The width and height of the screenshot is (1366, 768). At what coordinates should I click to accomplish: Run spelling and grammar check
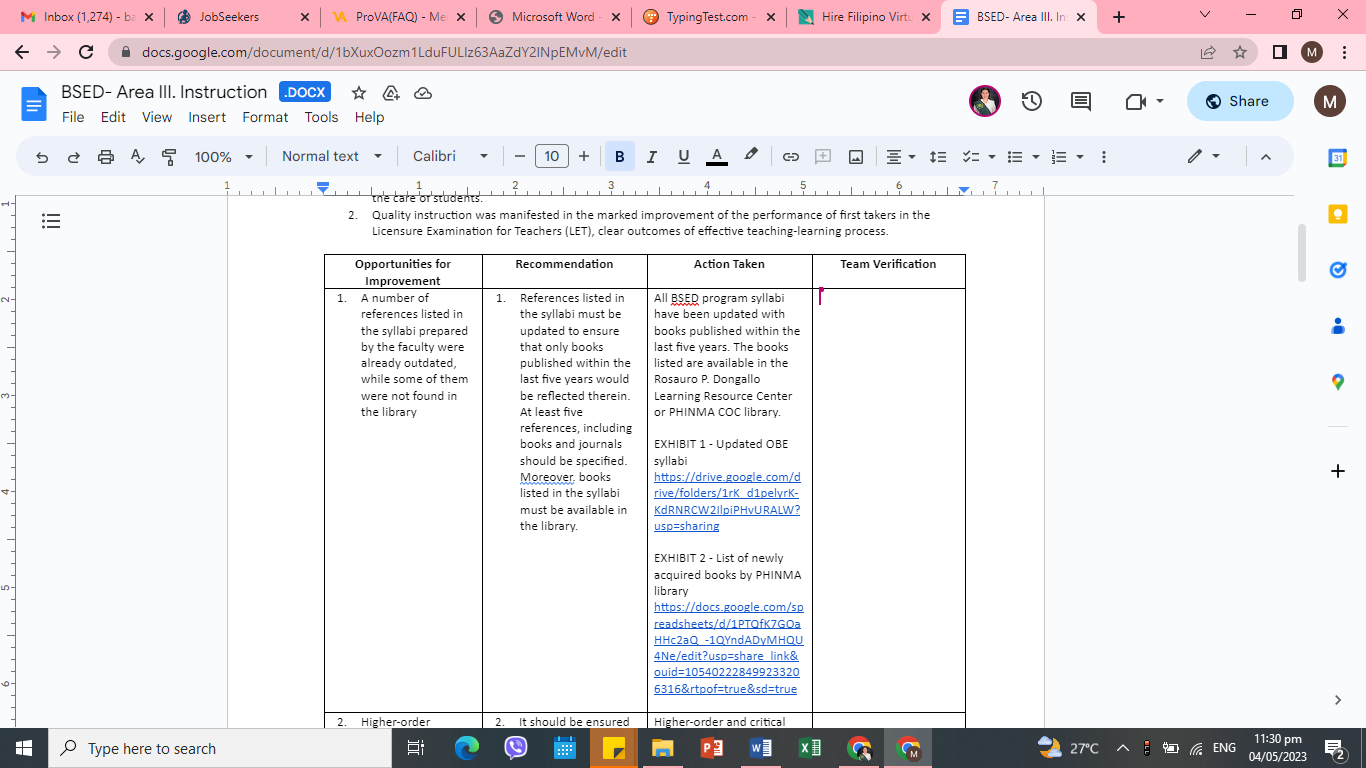pos(138,157)
